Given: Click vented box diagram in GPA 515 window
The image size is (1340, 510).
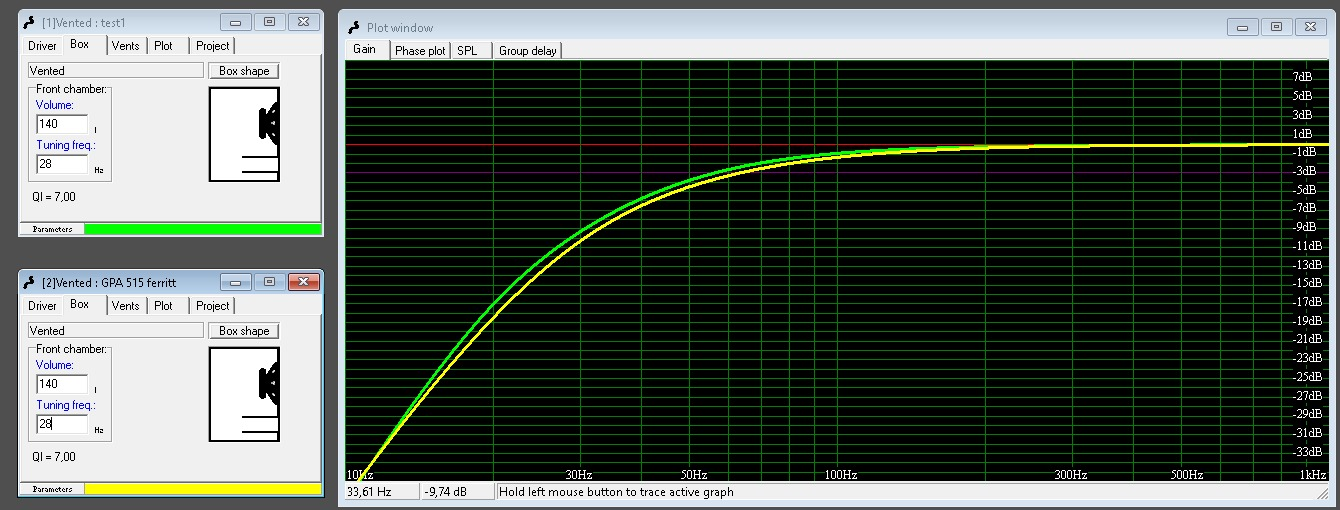Looking at the screenshot, I should (x=244, y=394).
